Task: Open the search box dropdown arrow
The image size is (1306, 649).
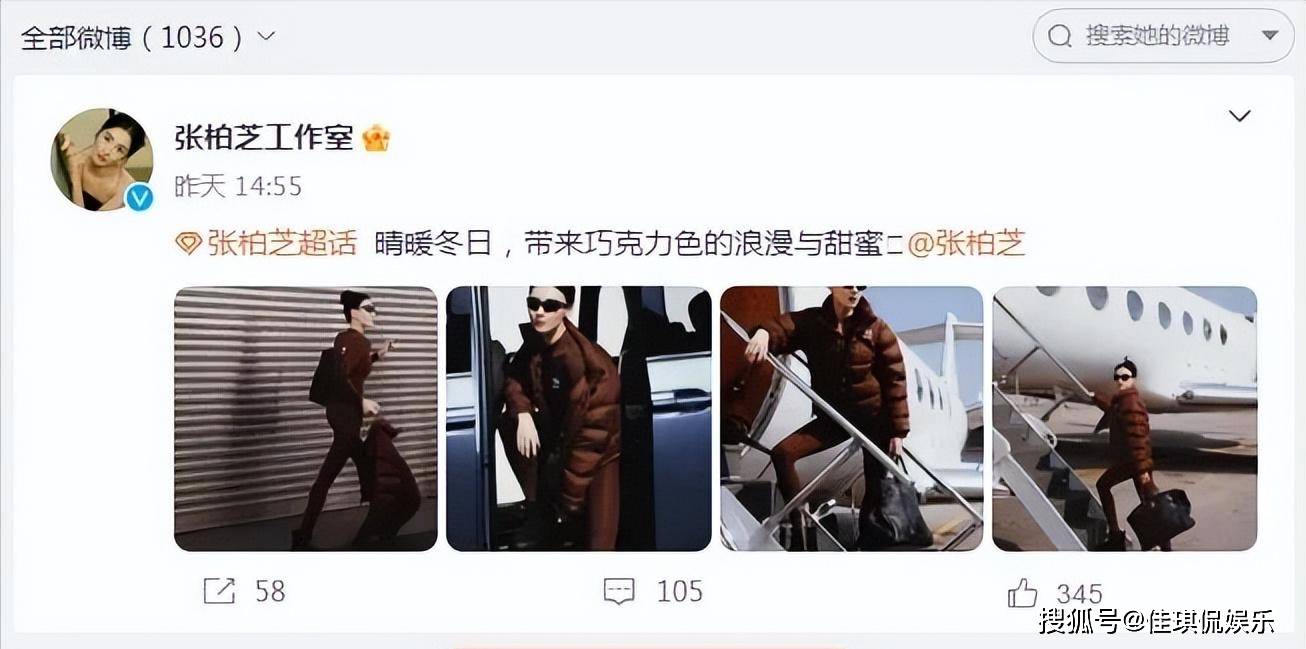Action: point(1270,36)
